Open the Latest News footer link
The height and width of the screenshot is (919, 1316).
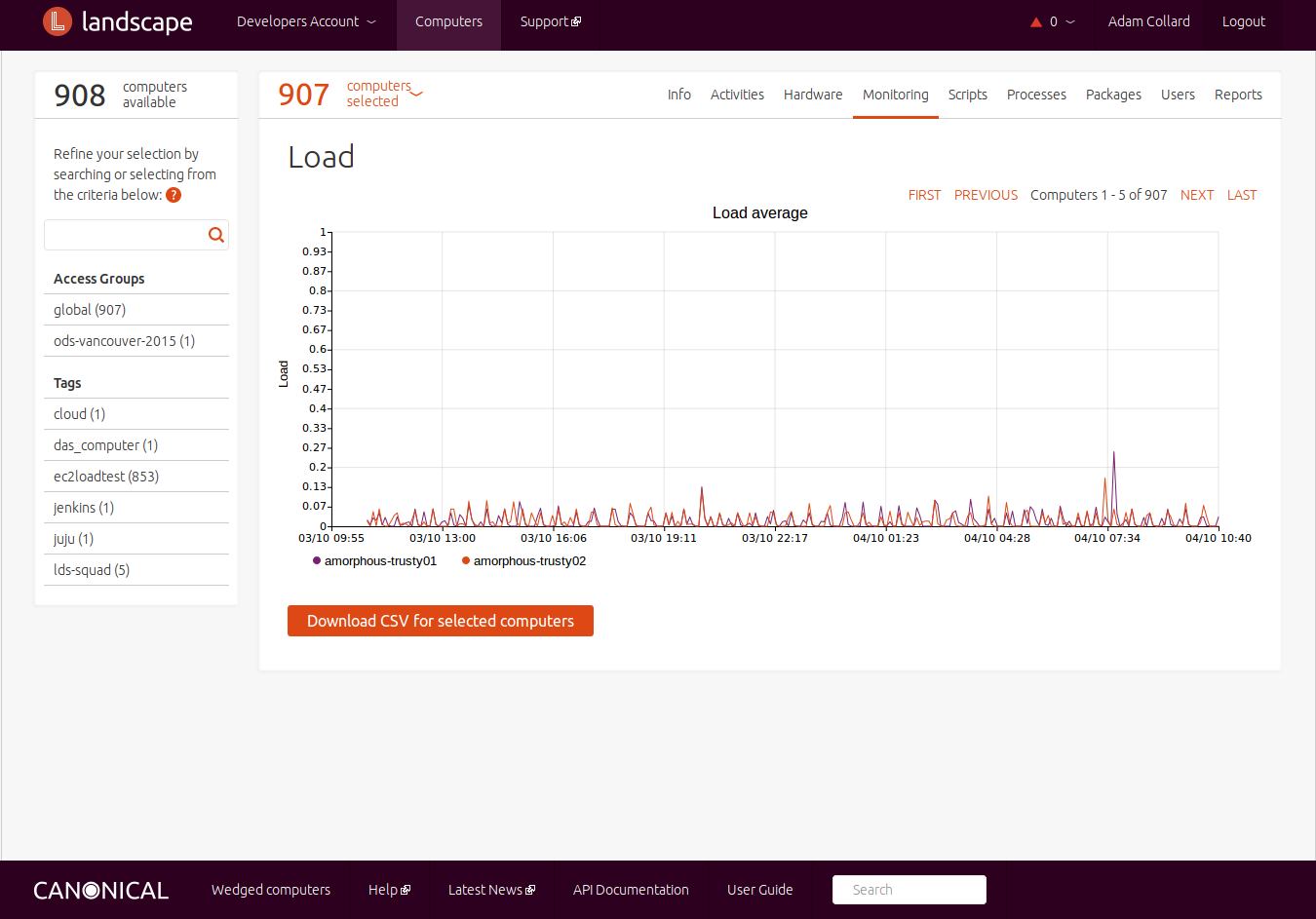[485, 890]
